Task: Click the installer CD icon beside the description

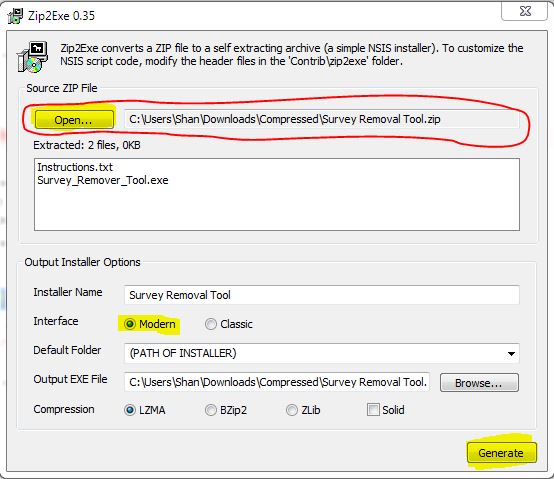Action: pos(32,57)
